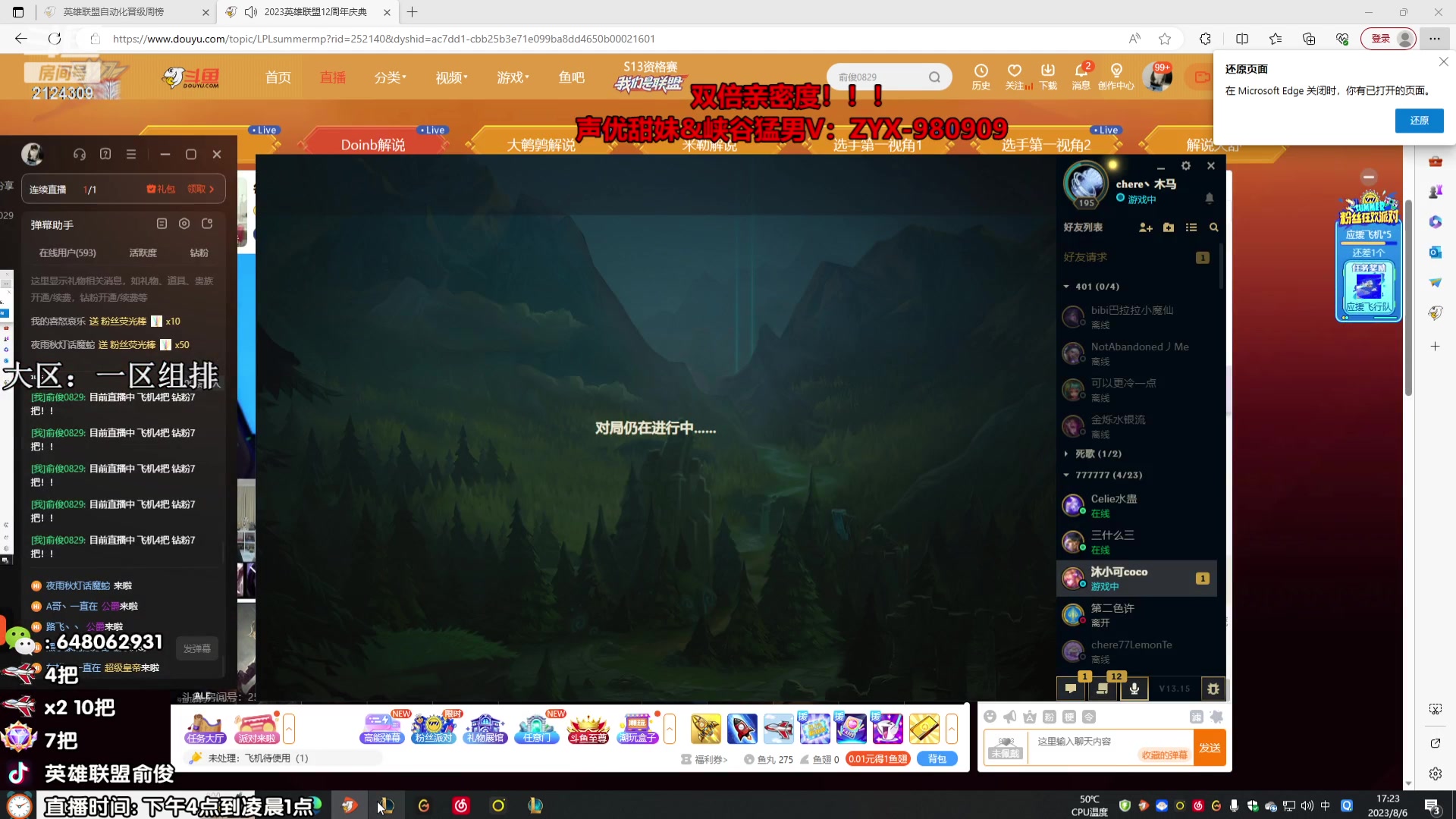Open the customer service headset icon
Image resolution: width=1456 pixels, height=819 pixels.
pyautogui.click(x=80, y=154)
